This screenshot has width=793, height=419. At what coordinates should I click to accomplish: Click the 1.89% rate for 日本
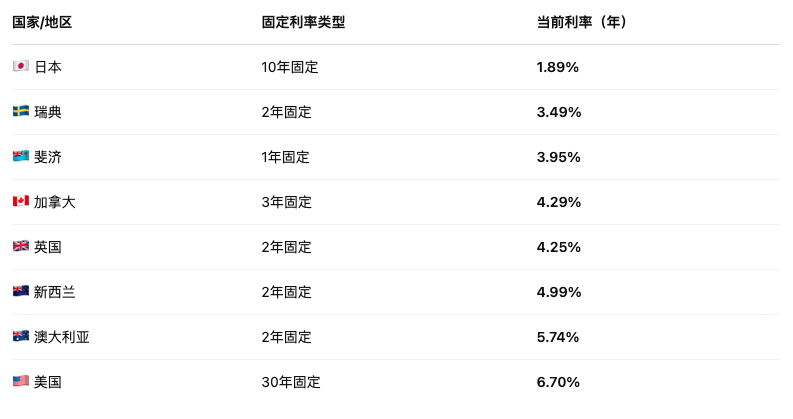(x=557, y=67)
